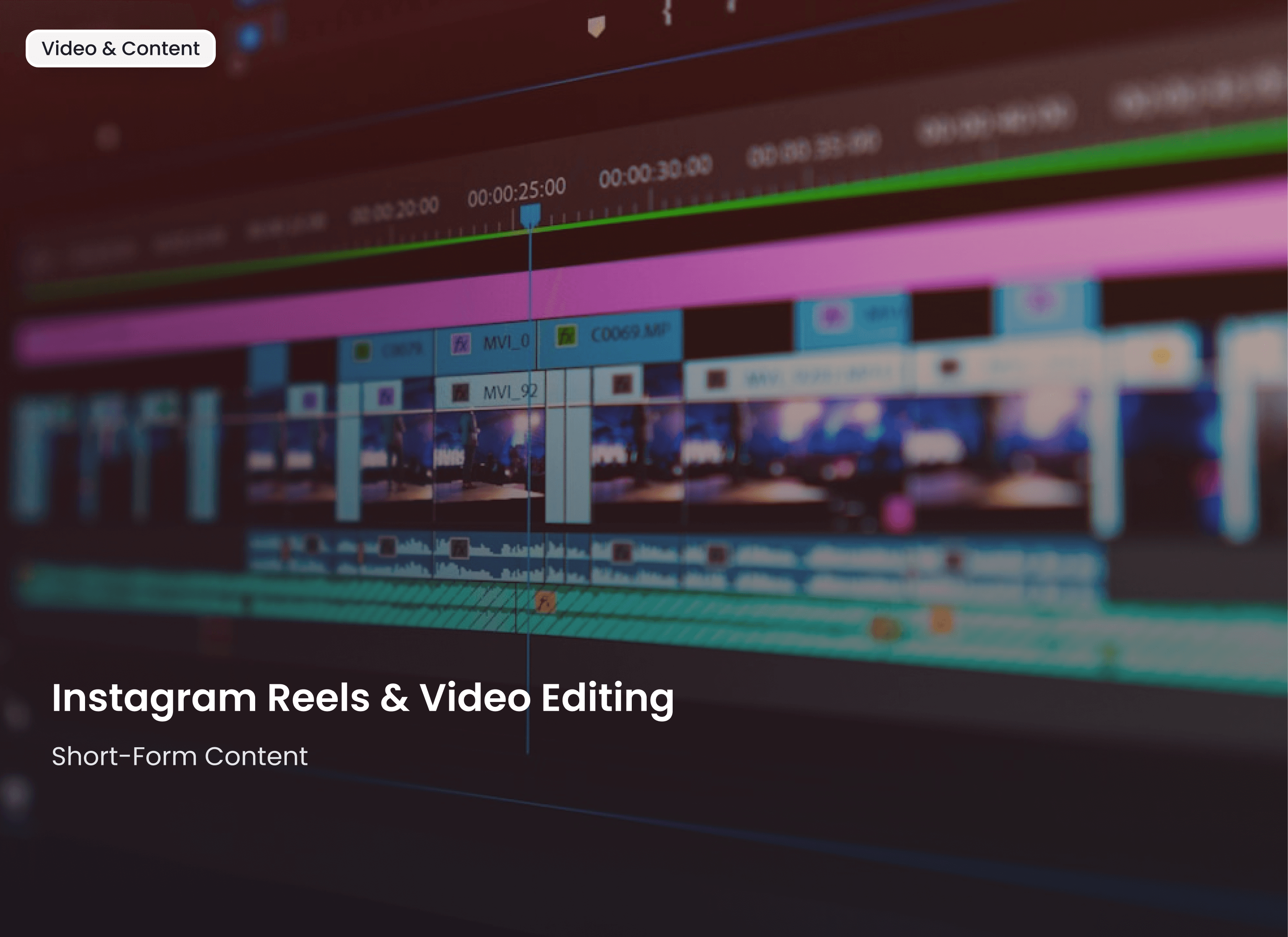Click the blue circular icon at top left

tap(250, 37)
